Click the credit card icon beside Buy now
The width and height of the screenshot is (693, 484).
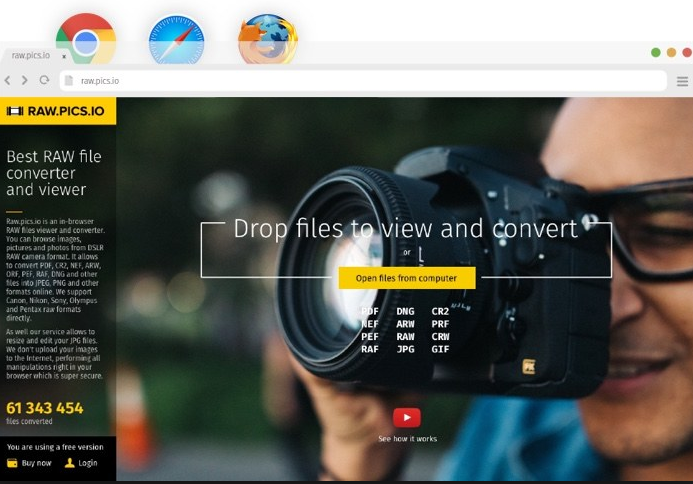(12, 463)
